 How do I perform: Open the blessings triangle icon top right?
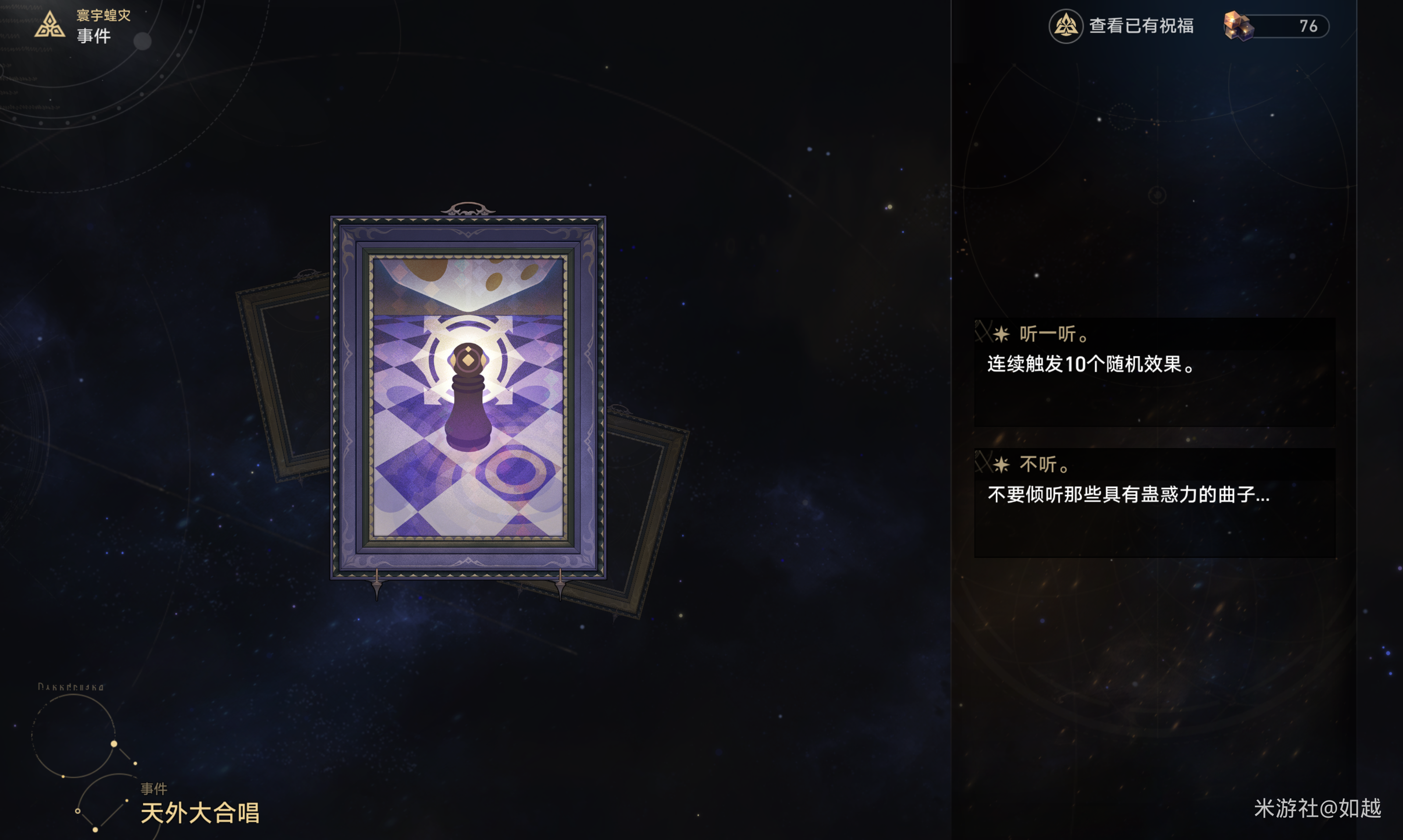pyautogui.click(x=1066, y=26)
